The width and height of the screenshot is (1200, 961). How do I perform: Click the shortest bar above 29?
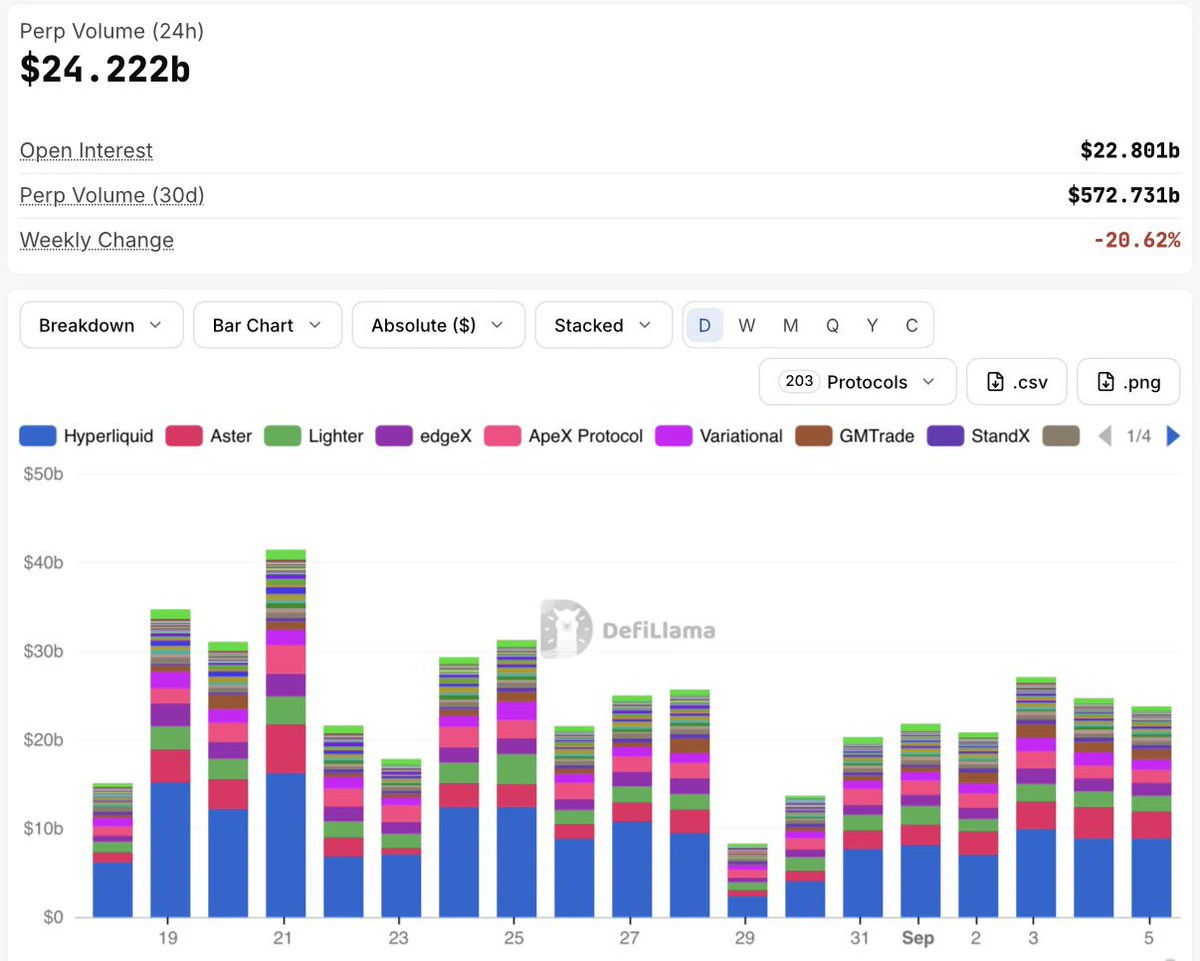[748, 880]
